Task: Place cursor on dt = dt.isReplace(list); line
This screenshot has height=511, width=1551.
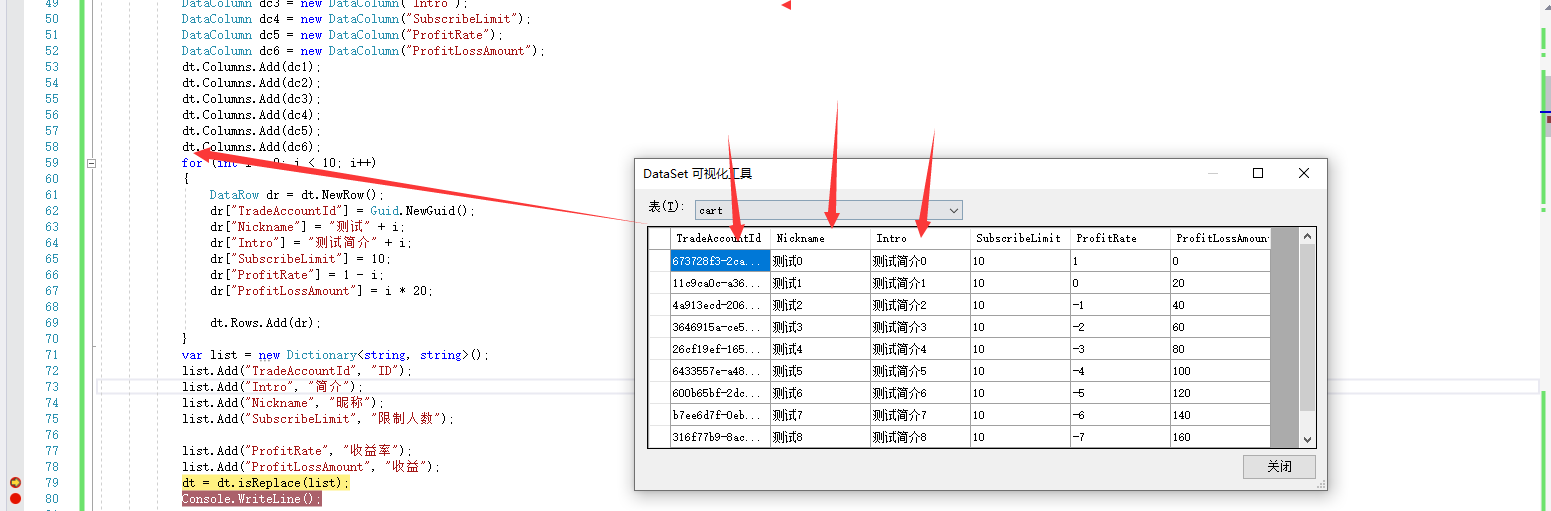Action: pos(265,482)
